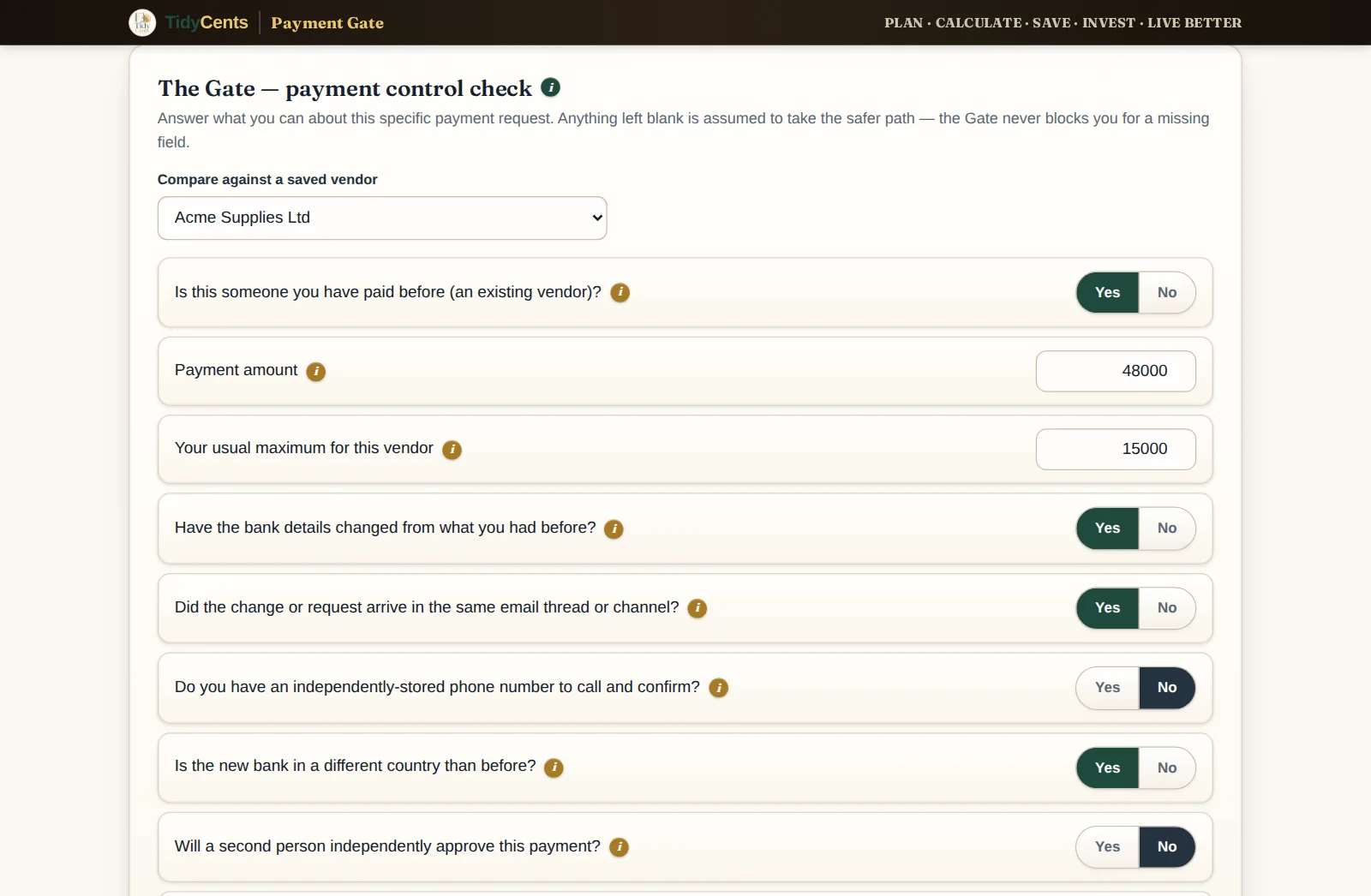The height and width of the screenshot is (896, 1371).
Task: Answer No for new bank different country
Action: click(x=1167, y=768)
